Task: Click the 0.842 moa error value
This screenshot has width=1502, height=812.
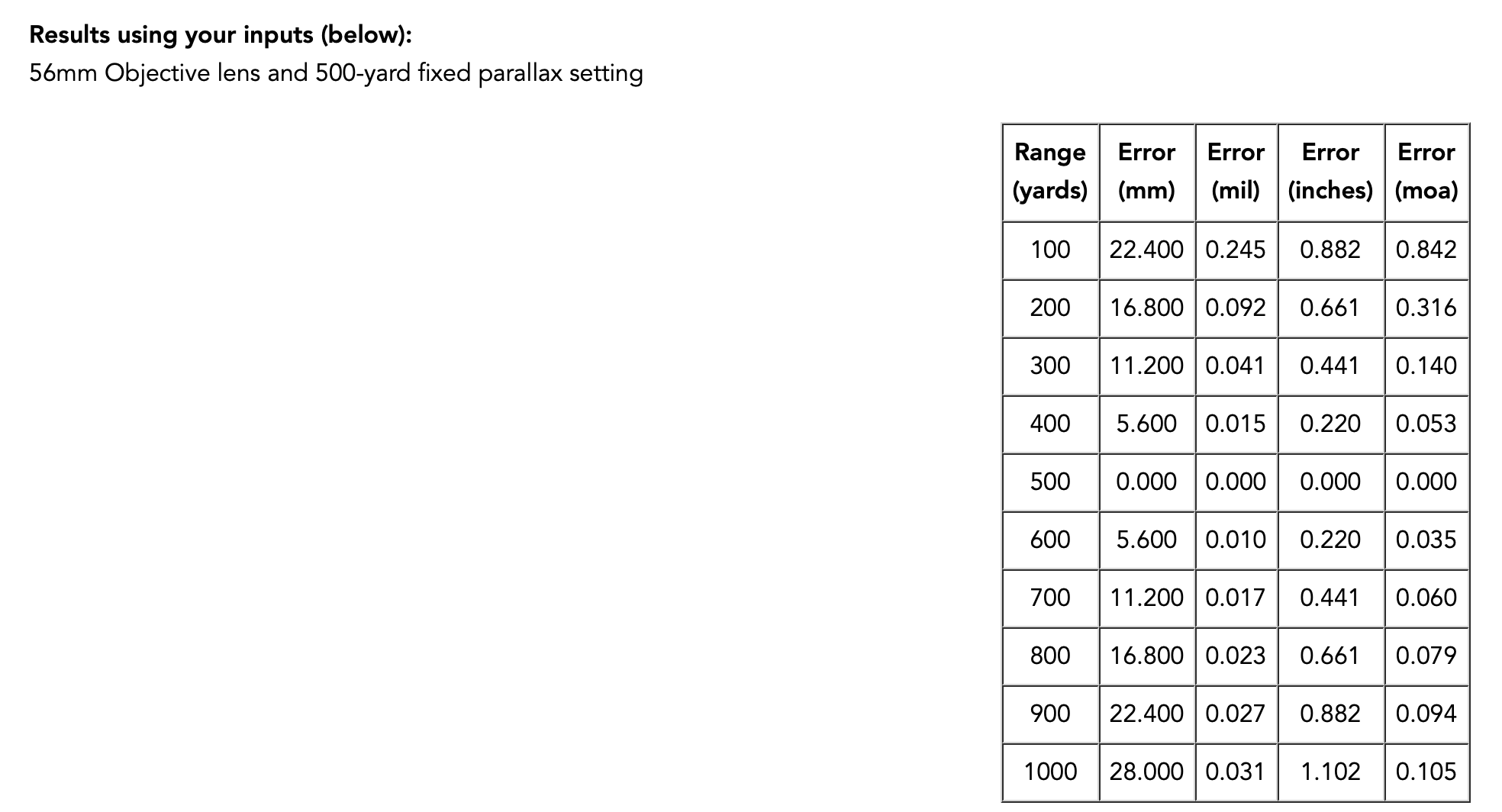Action: tap(1426, 250)
